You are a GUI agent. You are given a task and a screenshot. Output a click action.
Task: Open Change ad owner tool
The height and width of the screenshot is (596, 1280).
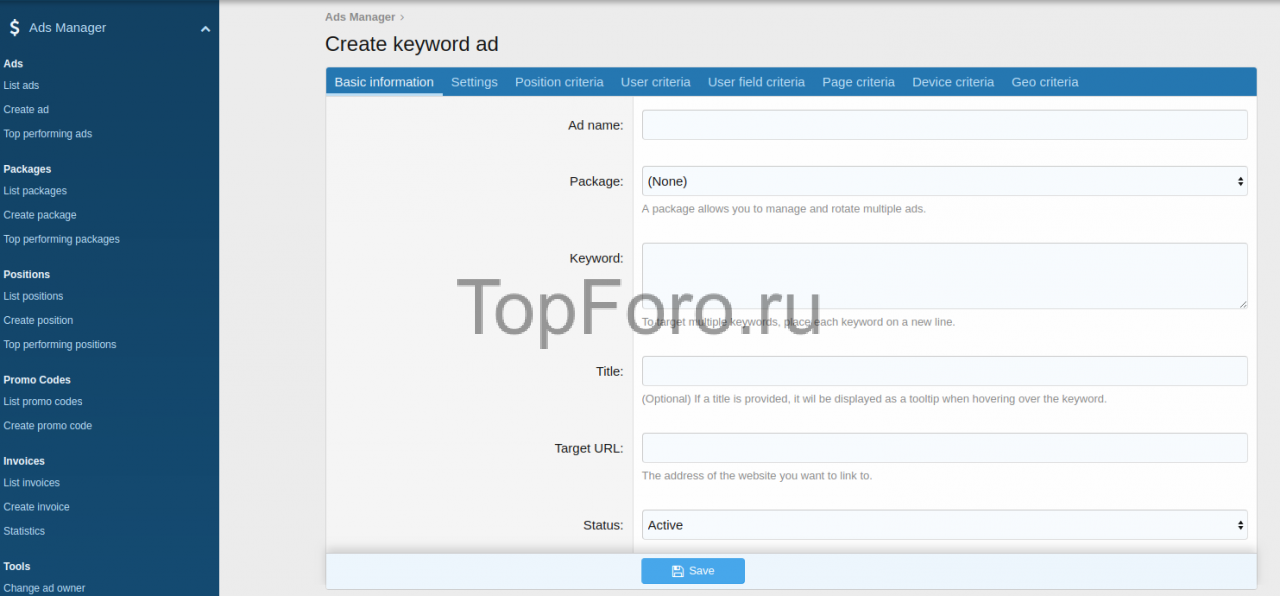[44, 588]
